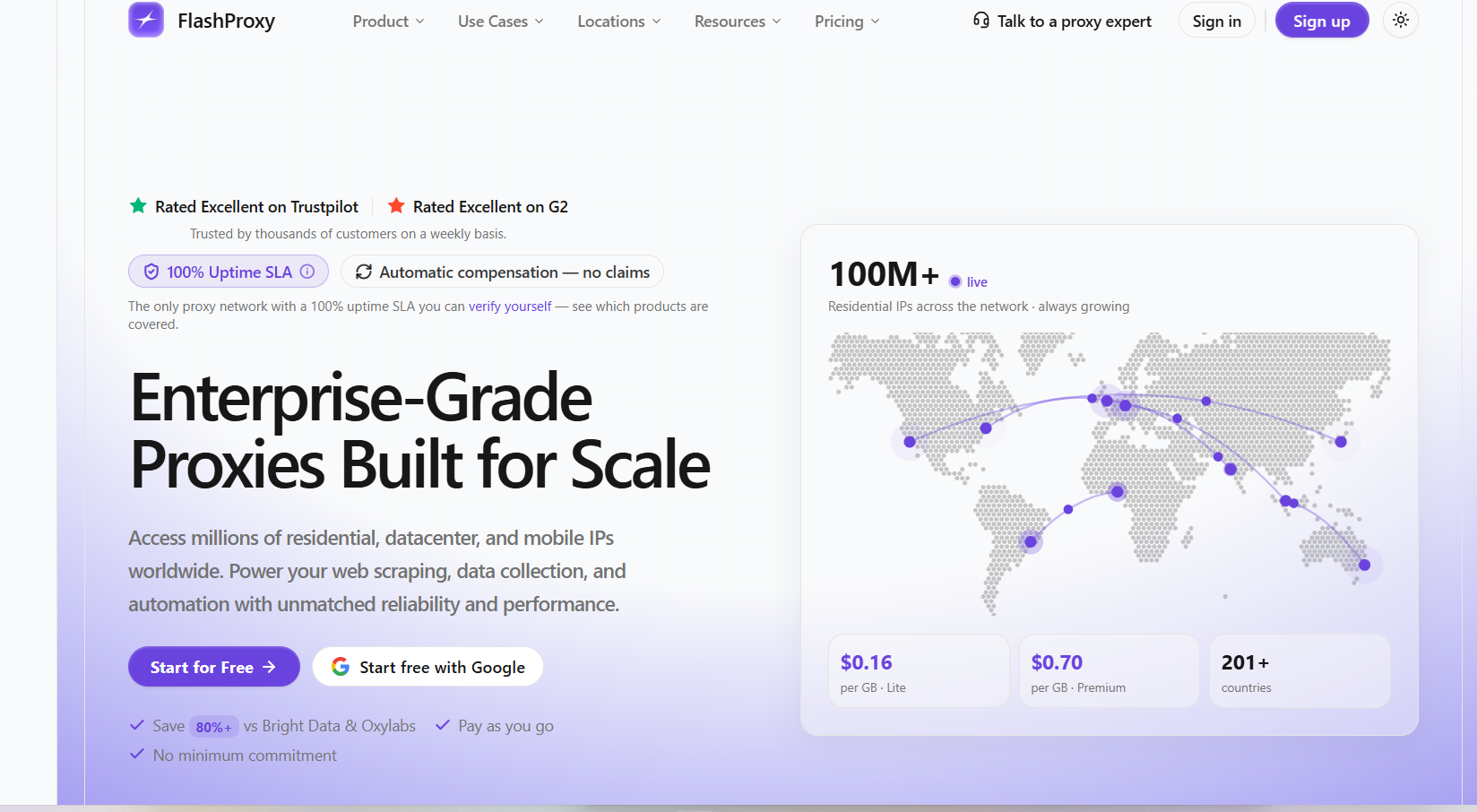Click the Google logo icon
The image size is (1477, 812).
pos(341,667)
